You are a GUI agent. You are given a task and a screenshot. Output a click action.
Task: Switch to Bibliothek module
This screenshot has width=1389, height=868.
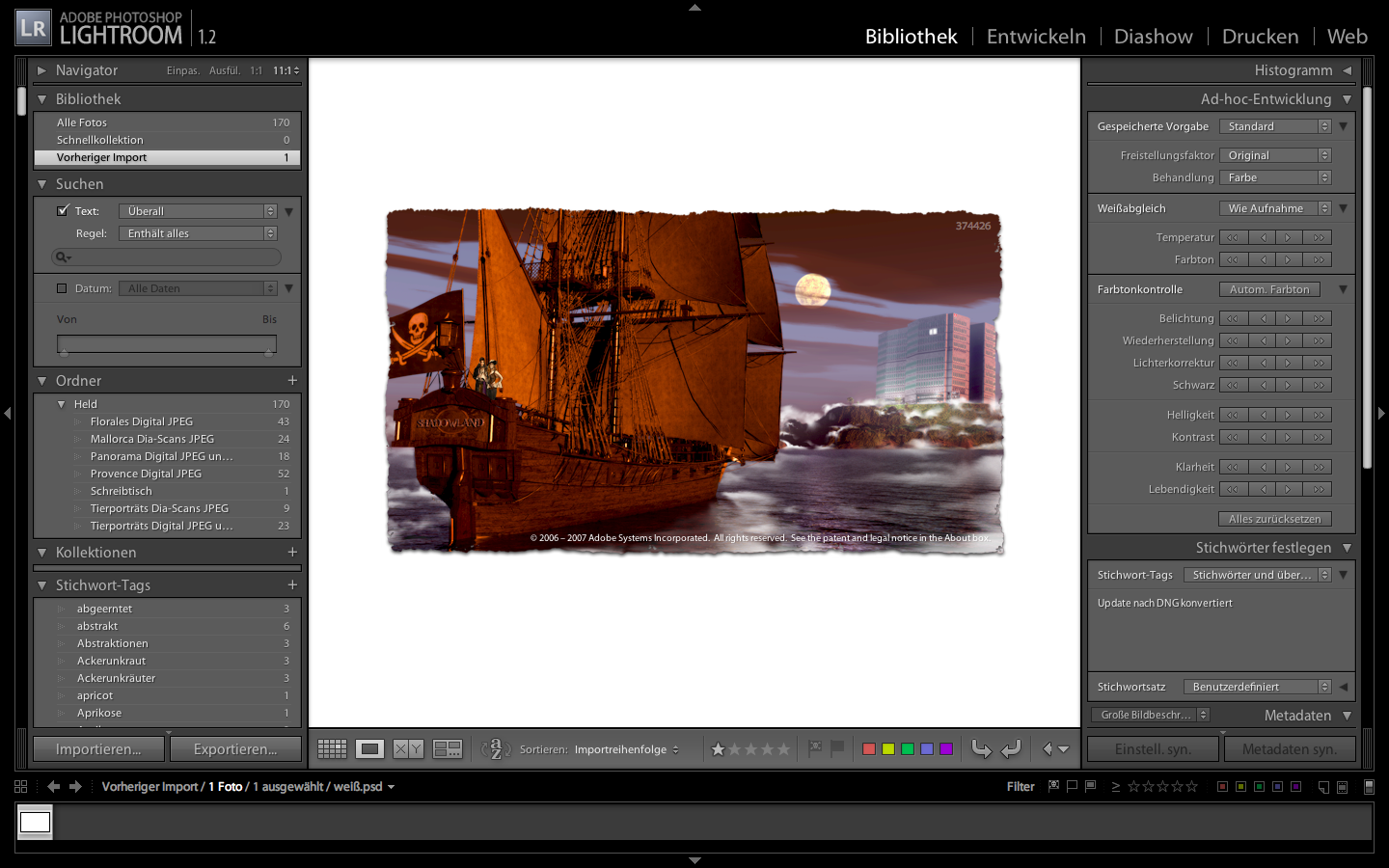point(911,37)
